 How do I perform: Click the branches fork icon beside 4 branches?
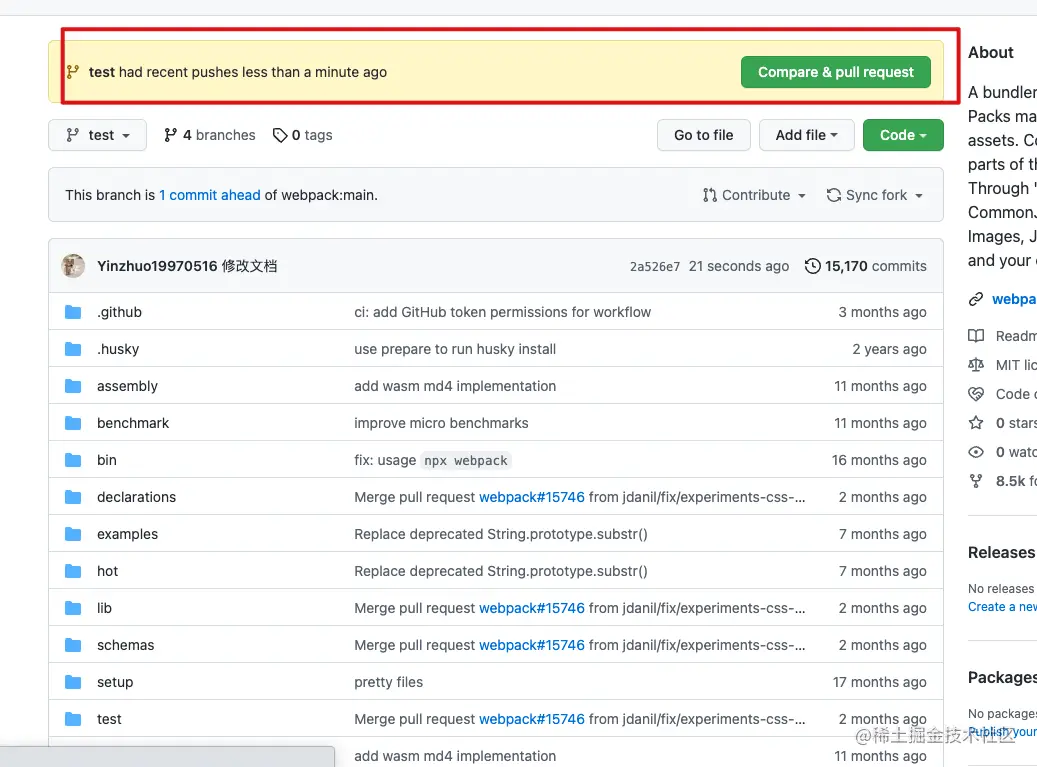click(x=171, y=135)
